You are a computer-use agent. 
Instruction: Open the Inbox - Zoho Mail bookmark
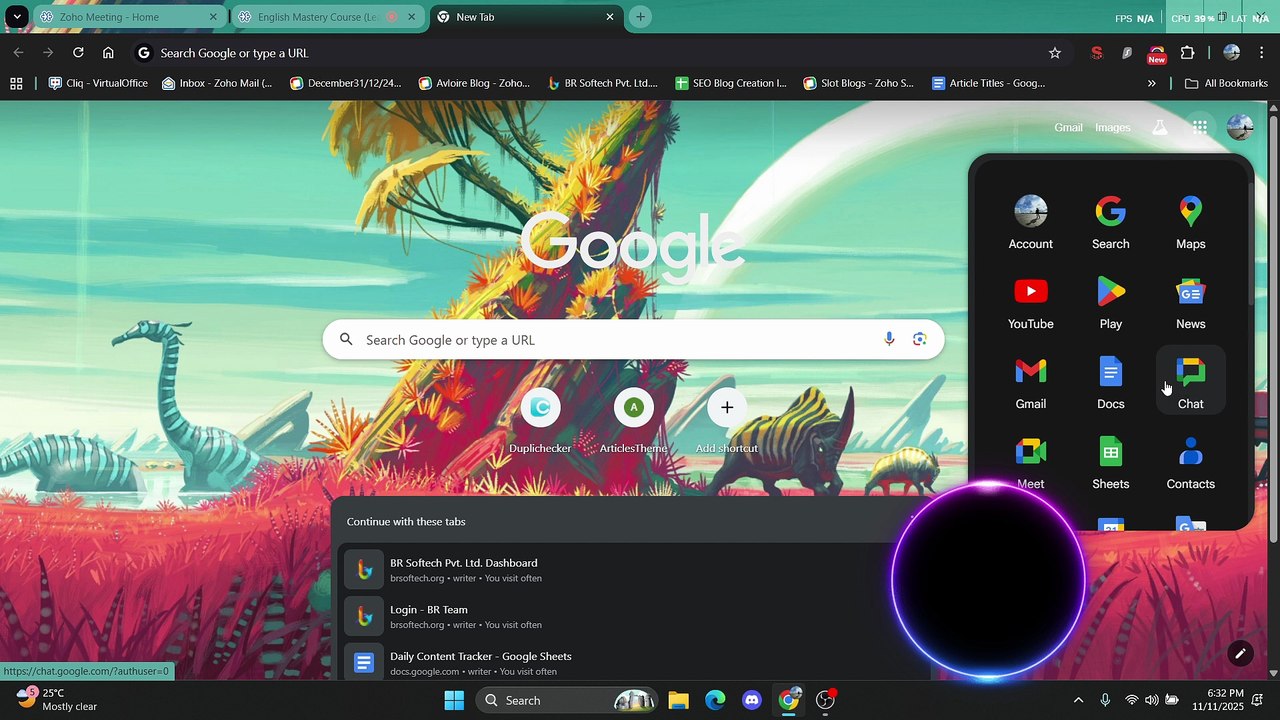pyautogui.click(x=217, y=83)
